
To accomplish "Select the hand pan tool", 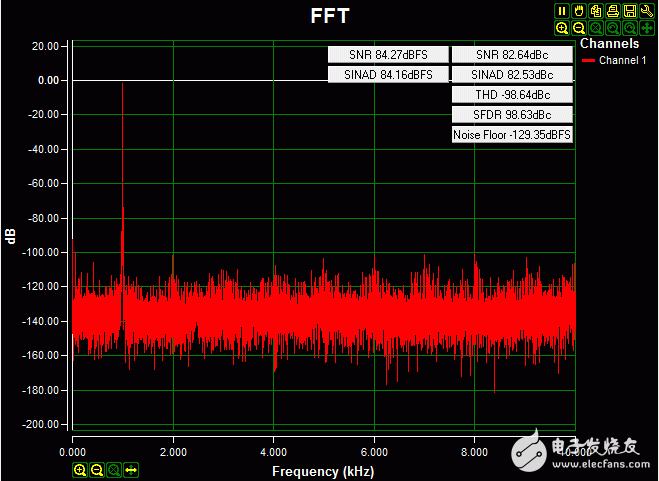I will [579, 11].
